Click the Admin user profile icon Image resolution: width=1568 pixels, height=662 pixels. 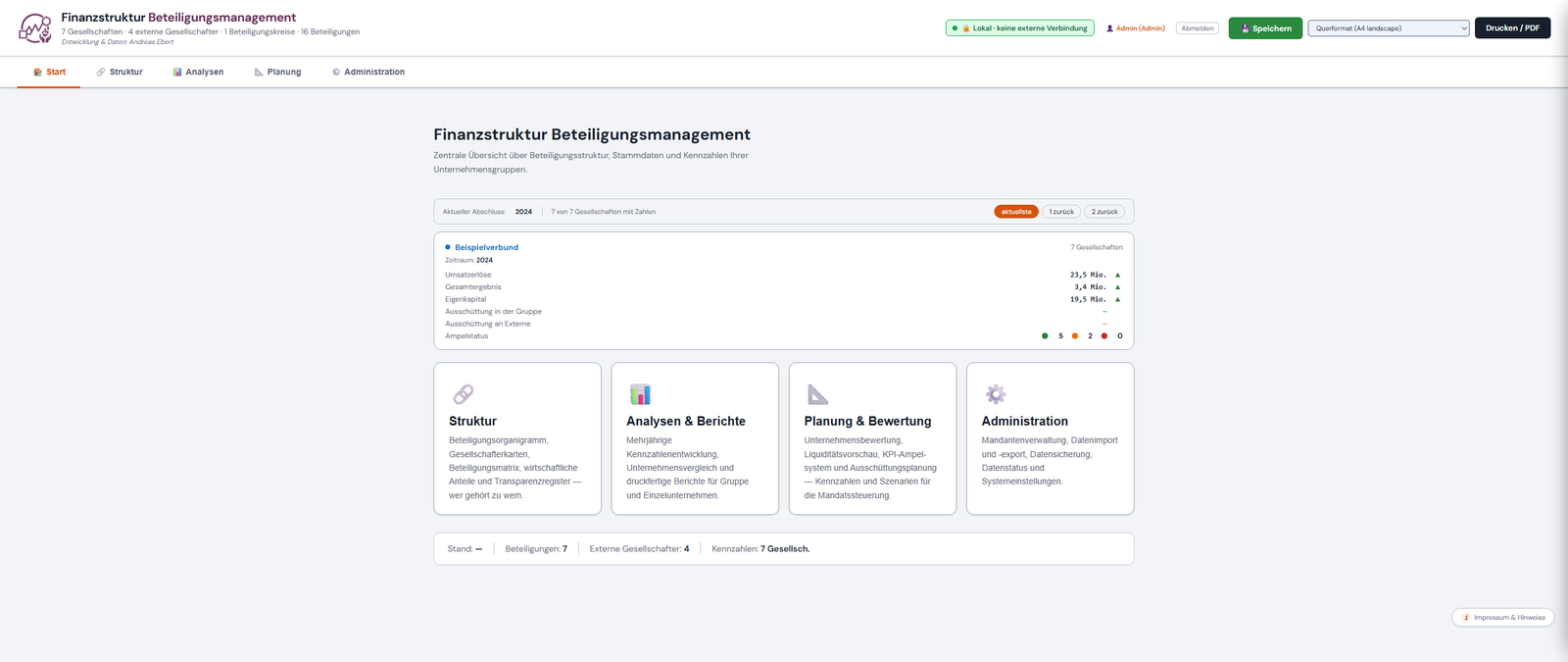1110,28
